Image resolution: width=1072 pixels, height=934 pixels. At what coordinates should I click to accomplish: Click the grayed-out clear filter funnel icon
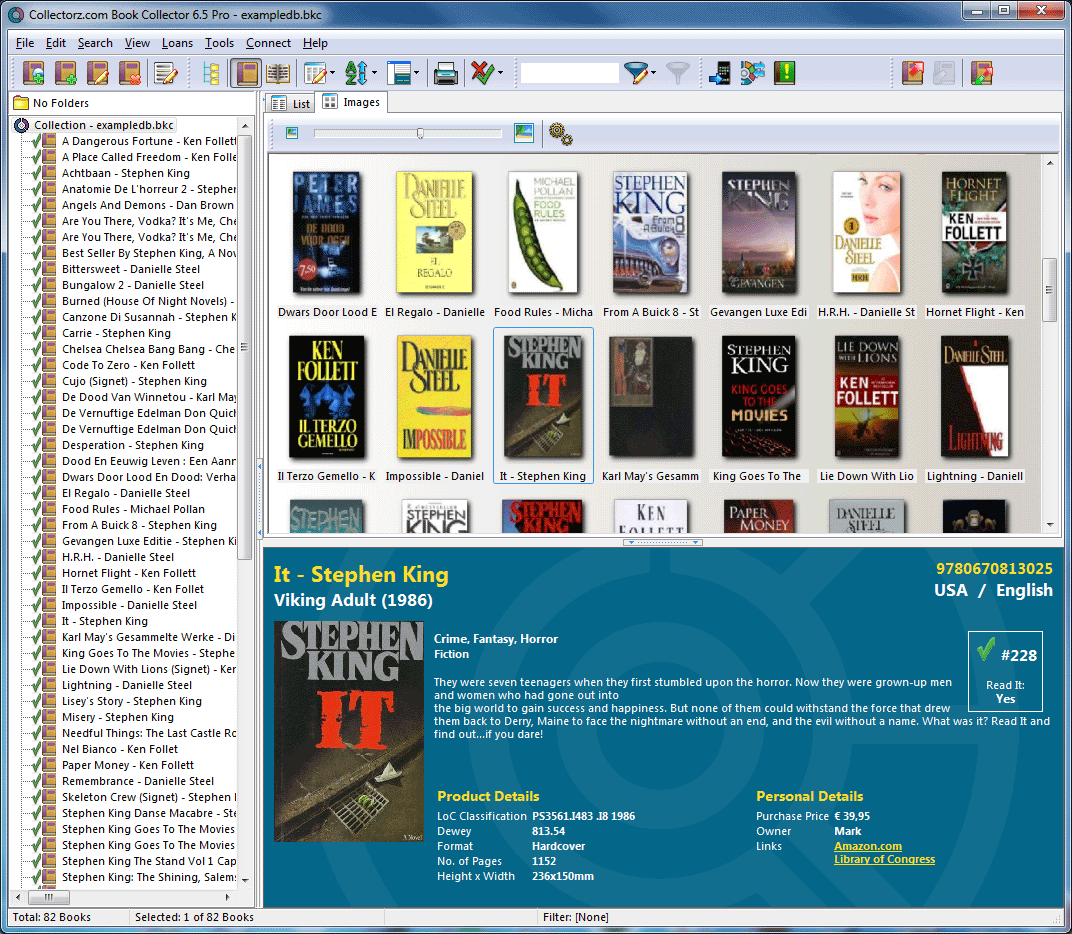[x=678, y=72]
